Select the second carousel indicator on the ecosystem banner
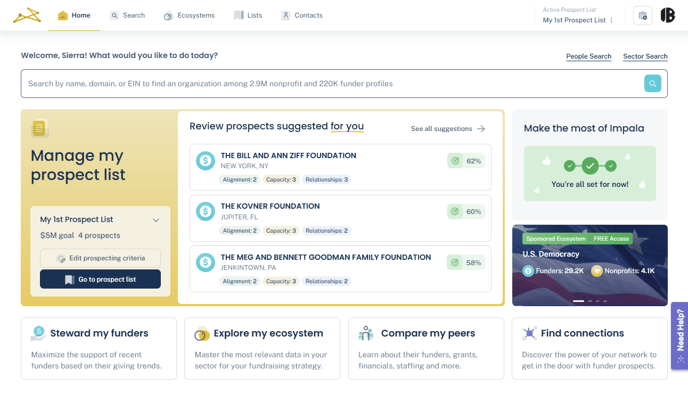The image size is (688, 402). pyautogui.click(x=590, y=301)
